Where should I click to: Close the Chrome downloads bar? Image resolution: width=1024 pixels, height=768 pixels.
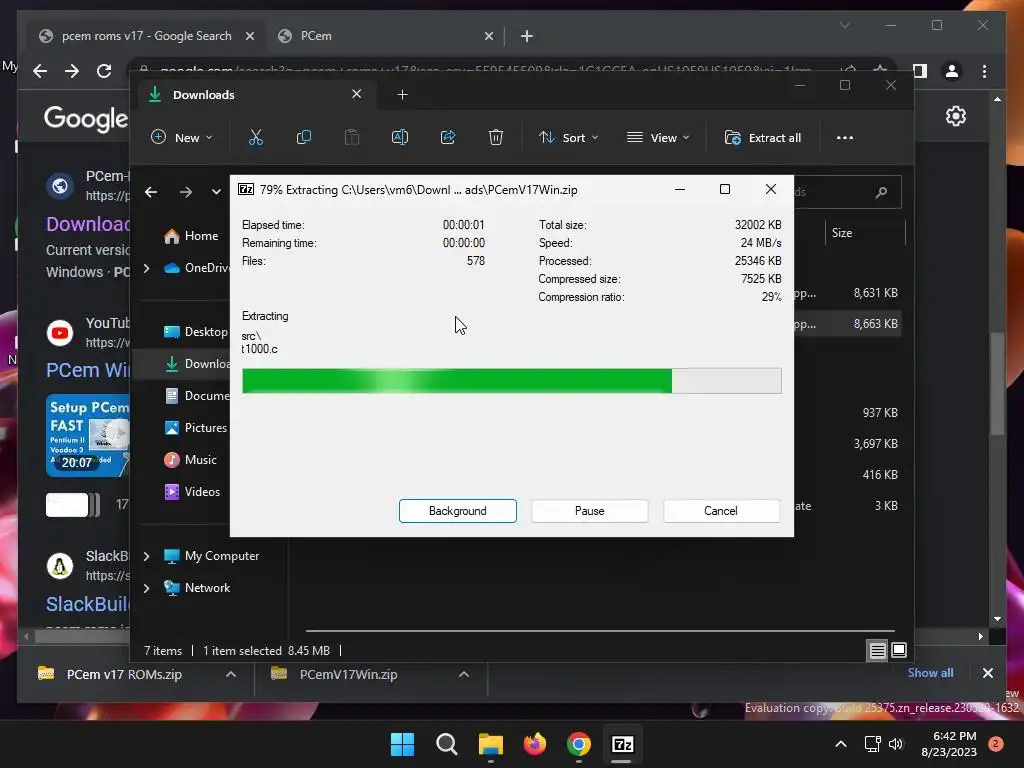tap(987, 673)
